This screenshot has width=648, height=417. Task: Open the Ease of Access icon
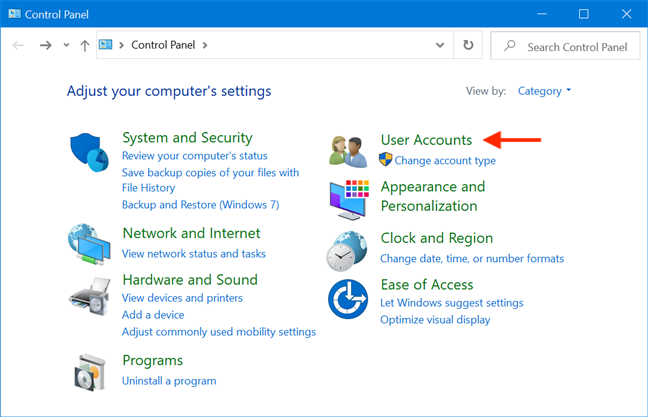pyautogui.click(x=348, y=299)
